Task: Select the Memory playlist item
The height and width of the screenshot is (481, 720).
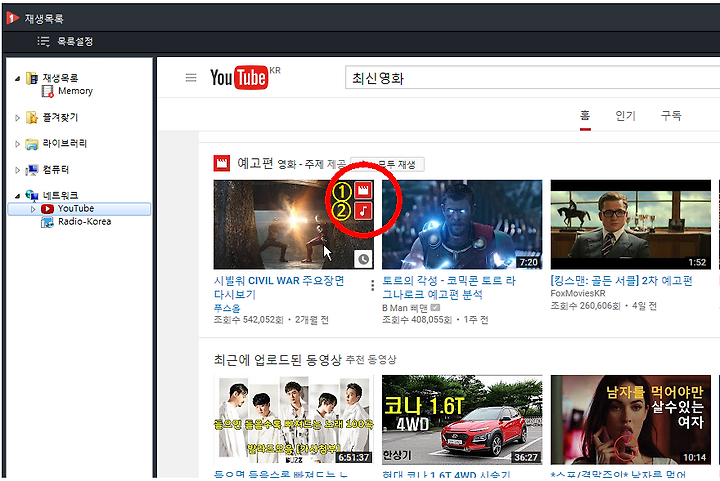Action: click(x=75, y=91)
